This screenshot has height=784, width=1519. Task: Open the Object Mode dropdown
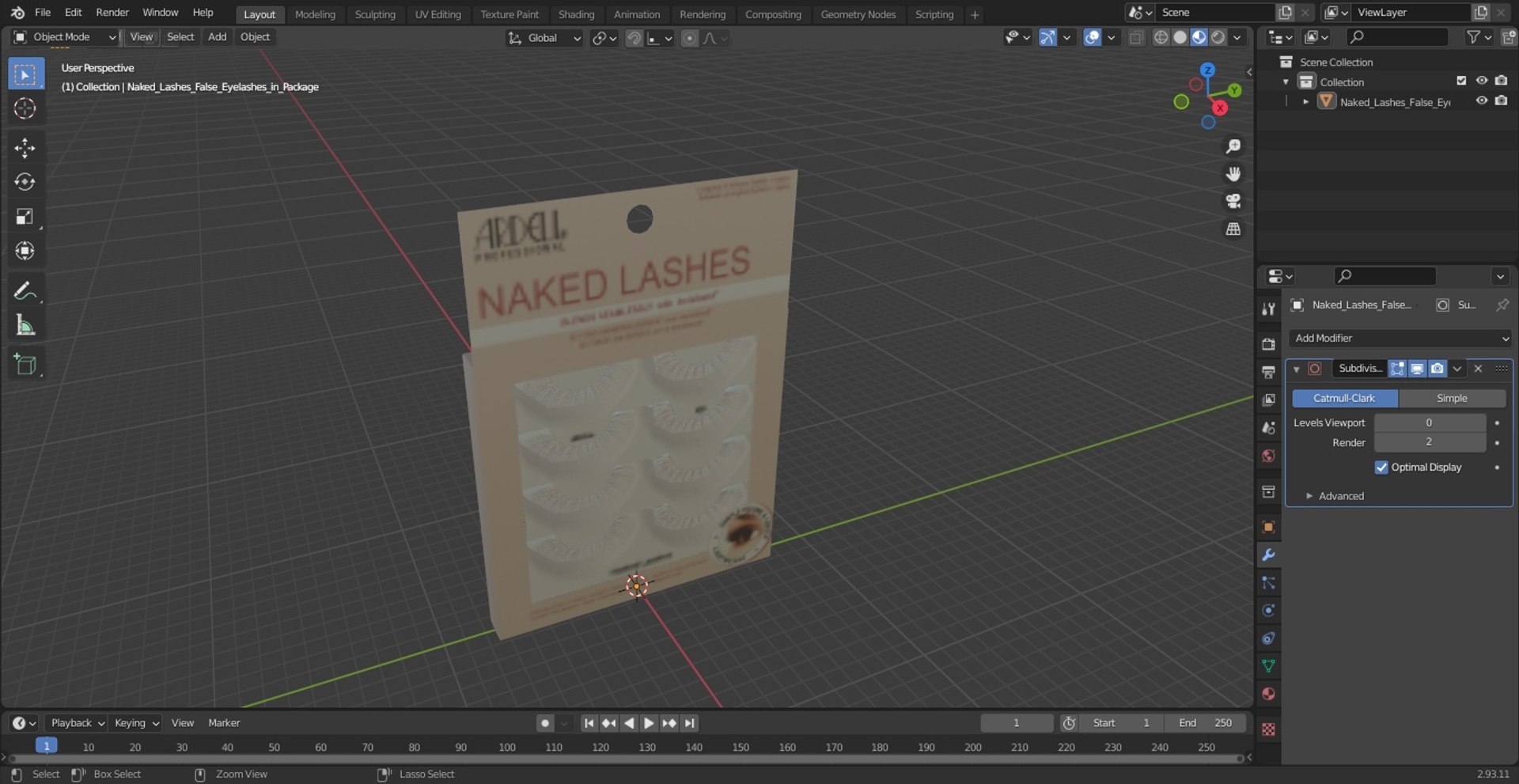[x=65, y=37]
